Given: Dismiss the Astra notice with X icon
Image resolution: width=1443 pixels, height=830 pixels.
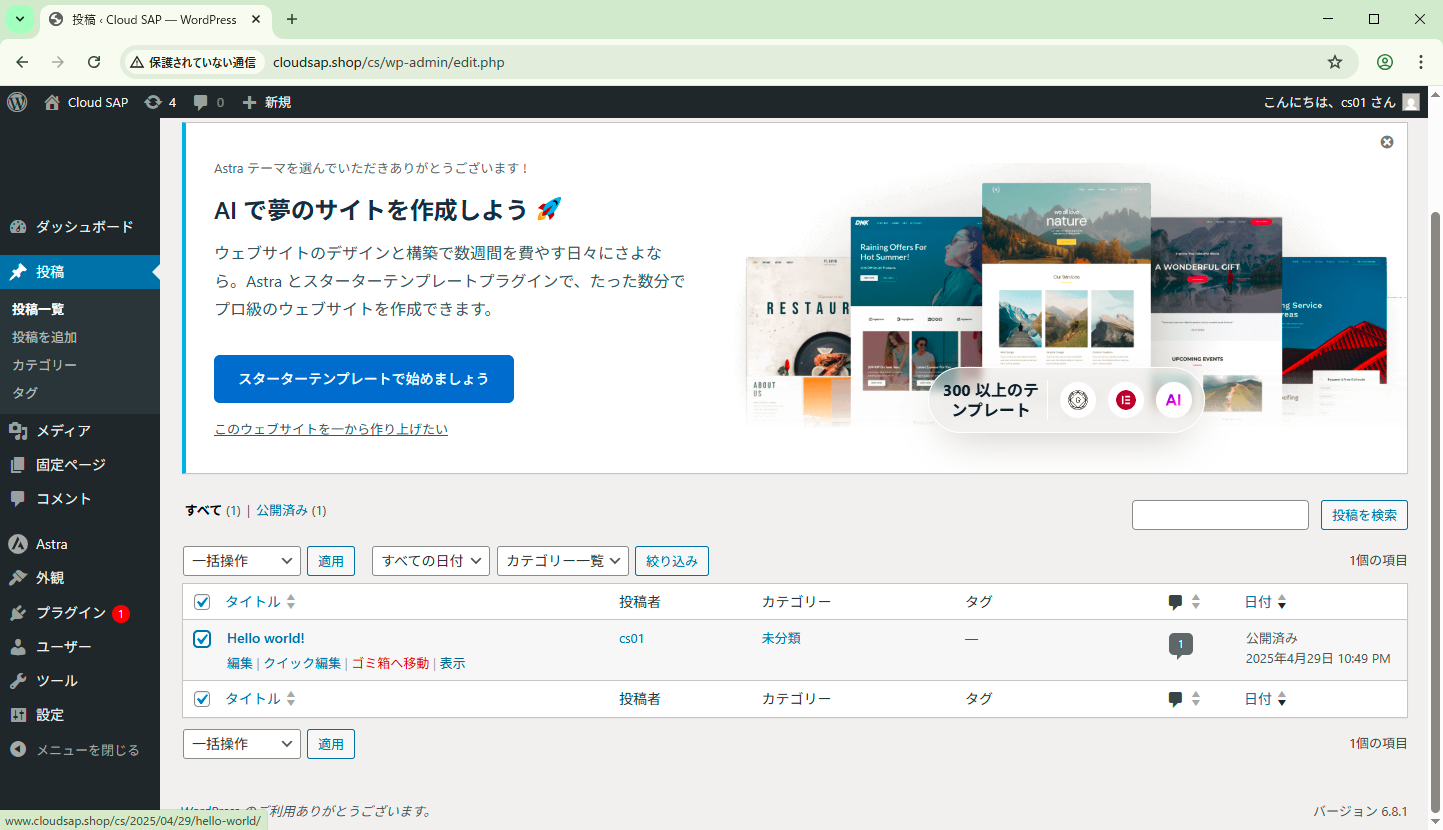Looking at the screenshot, I should pyautogui.click(x=1387, y=142).
